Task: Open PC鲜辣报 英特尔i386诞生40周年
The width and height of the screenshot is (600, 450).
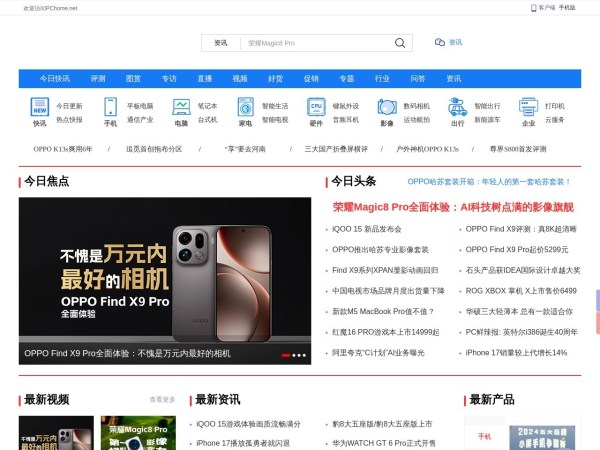Action: pyautogui.click(x=521, y=332)
